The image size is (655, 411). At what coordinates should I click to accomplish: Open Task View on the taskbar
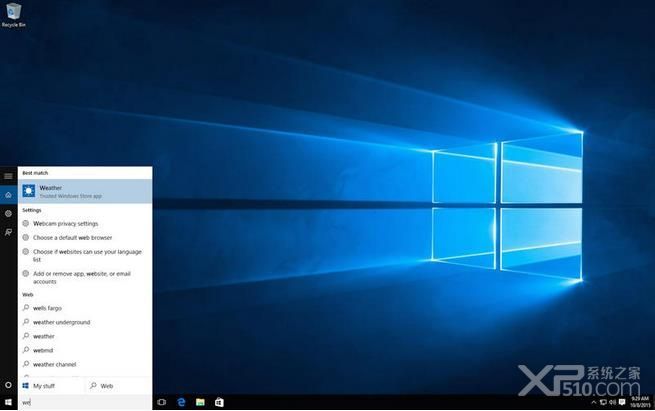click(x=162, y=402)
